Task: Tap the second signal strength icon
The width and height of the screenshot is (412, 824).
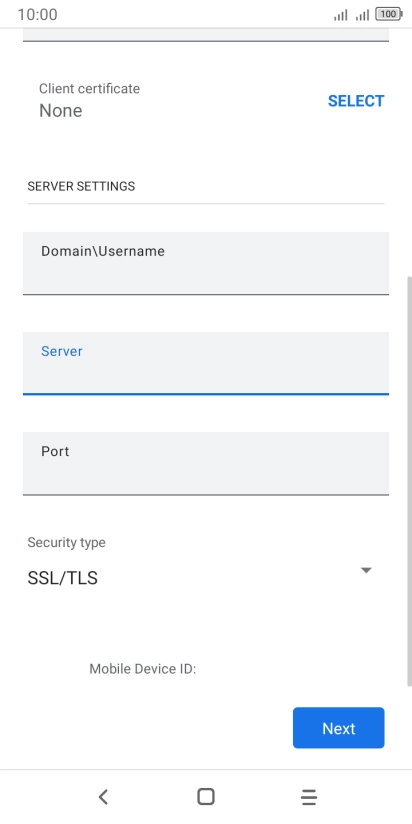Action: 362,15
